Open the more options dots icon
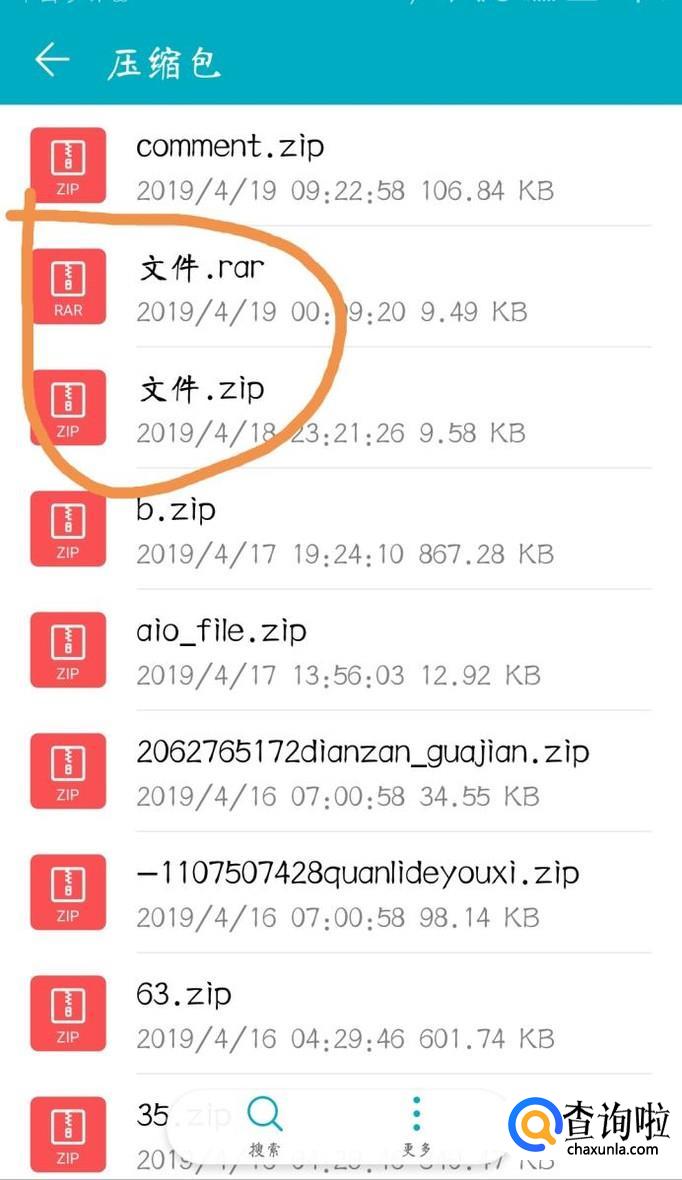682x1180 pixels. pyautogui.click(x=416, y=1114)
